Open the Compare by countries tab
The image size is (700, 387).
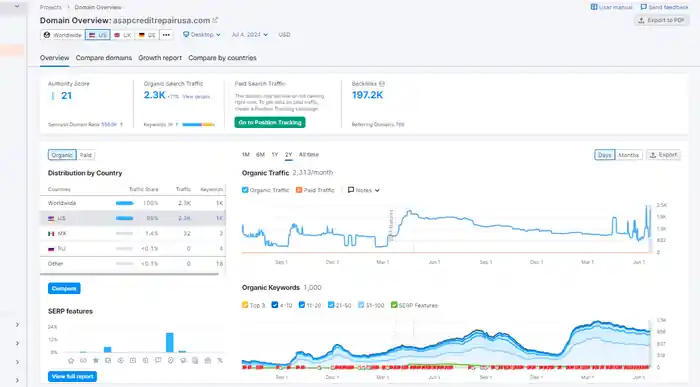222,58
